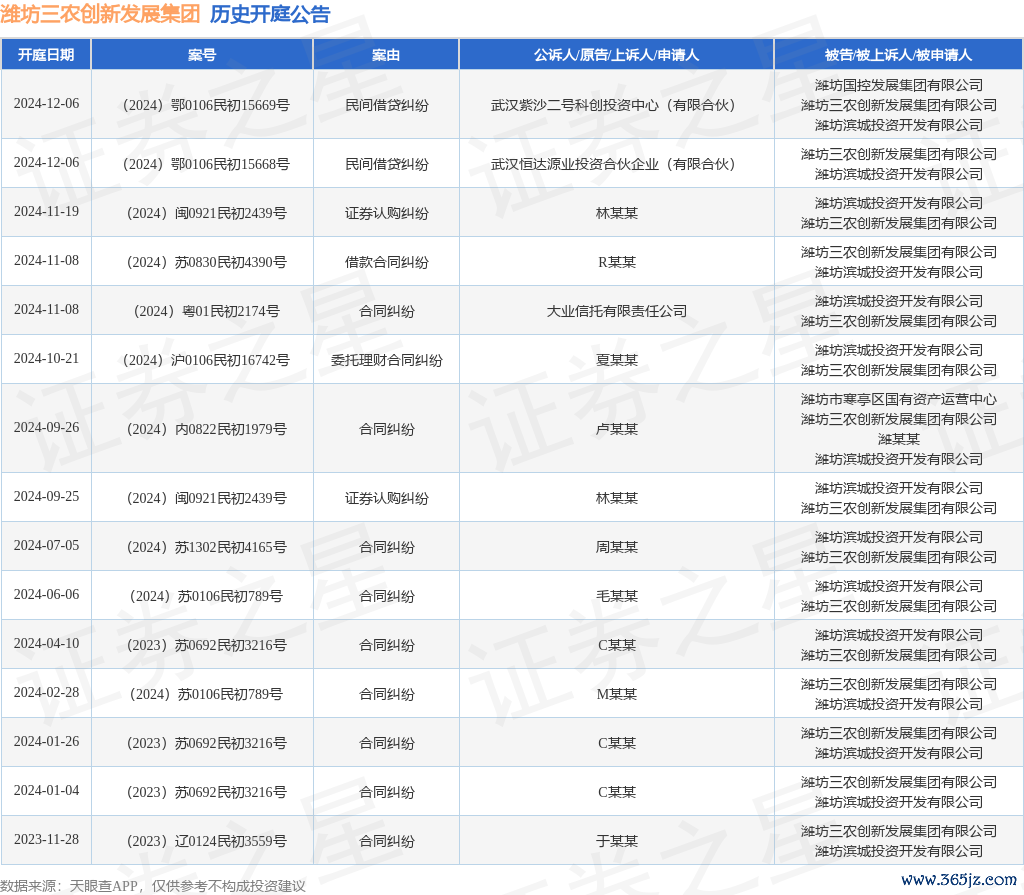The height and width of the screenshot is (895, 1024).
Task: Select case number 内0822民初1979号
Action: (206, 429)
